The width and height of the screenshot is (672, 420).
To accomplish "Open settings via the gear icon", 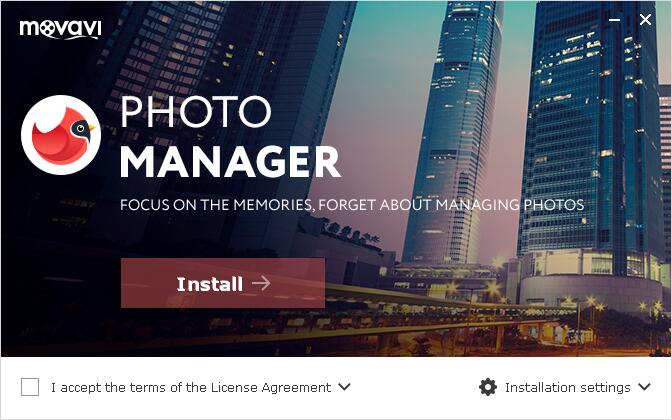I will click(488, 387).
